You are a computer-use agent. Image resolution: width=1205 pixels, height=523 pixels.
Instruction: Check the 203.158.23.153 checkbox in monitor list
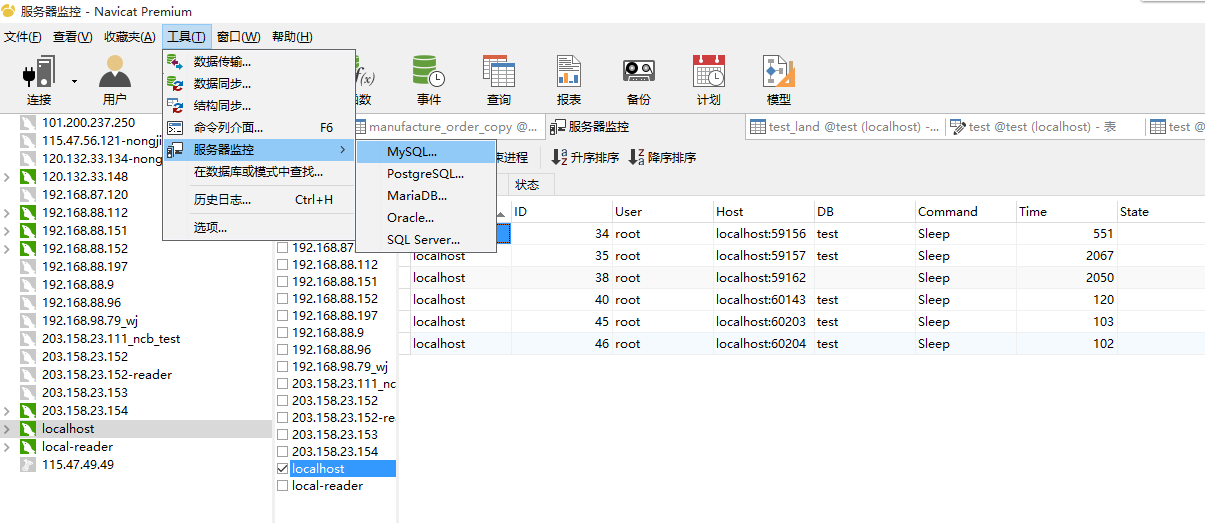click(x=282, y=435)
